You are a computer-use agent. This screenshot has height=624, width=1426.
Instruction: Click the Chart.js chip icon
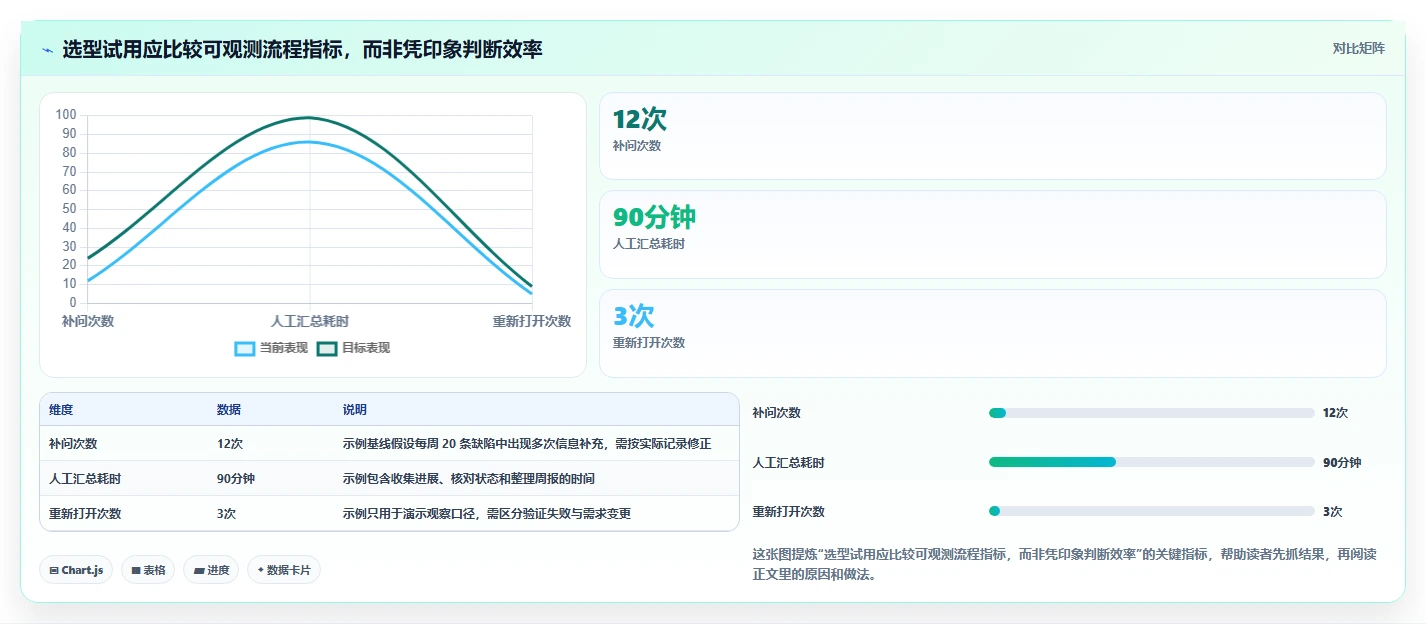click(54, 570)
